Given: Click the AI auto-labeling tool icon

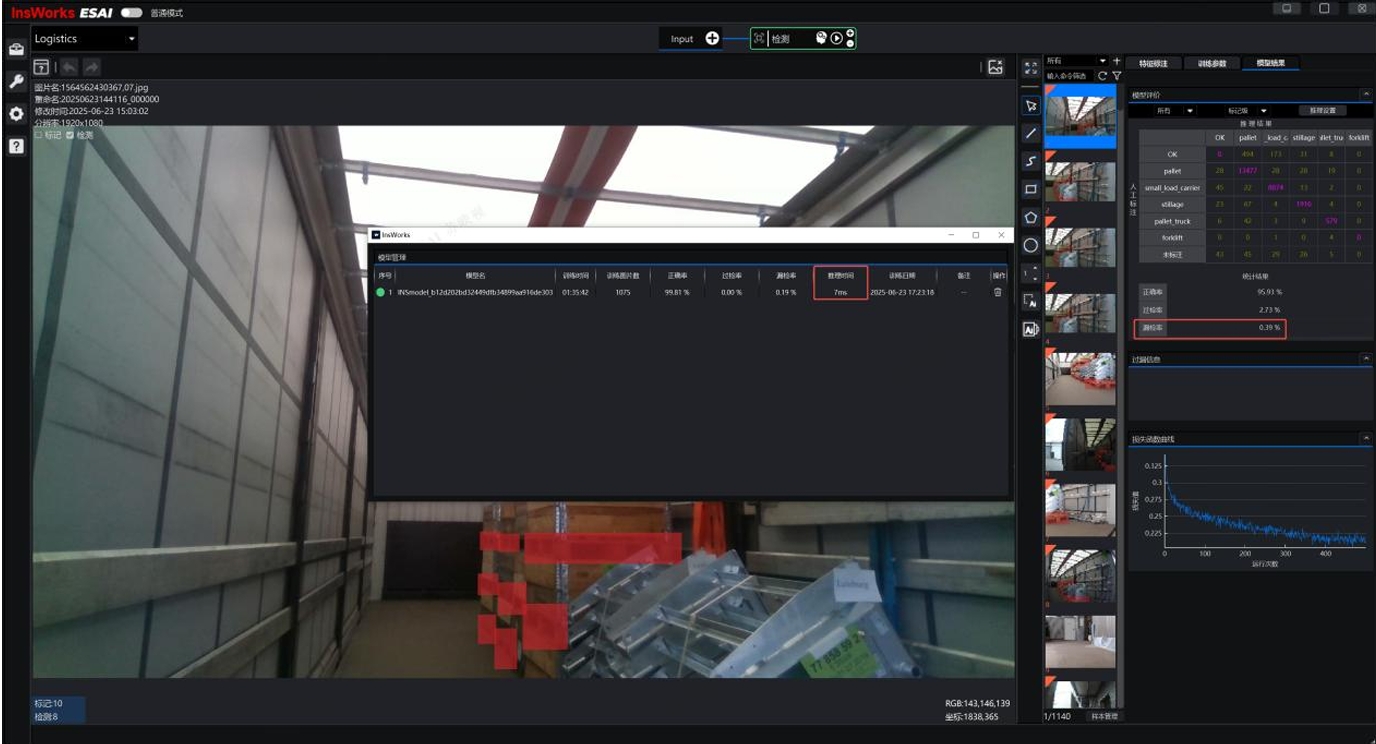Looking at the screenshot, I should [1031, 329].
